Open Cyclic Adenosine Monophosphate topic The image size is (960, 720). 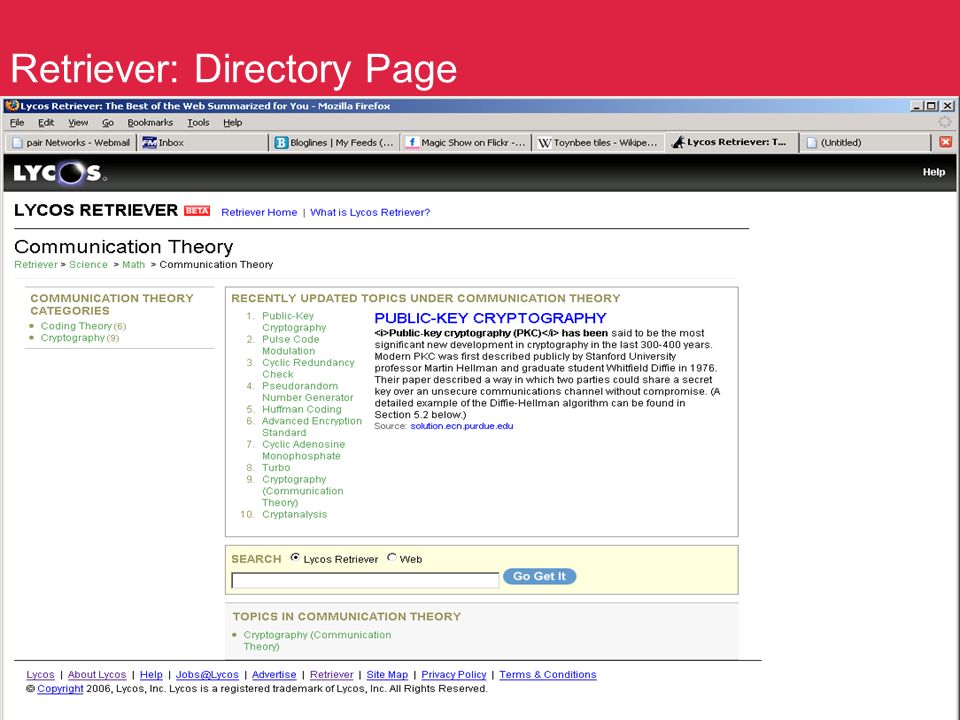coord(304,450)
